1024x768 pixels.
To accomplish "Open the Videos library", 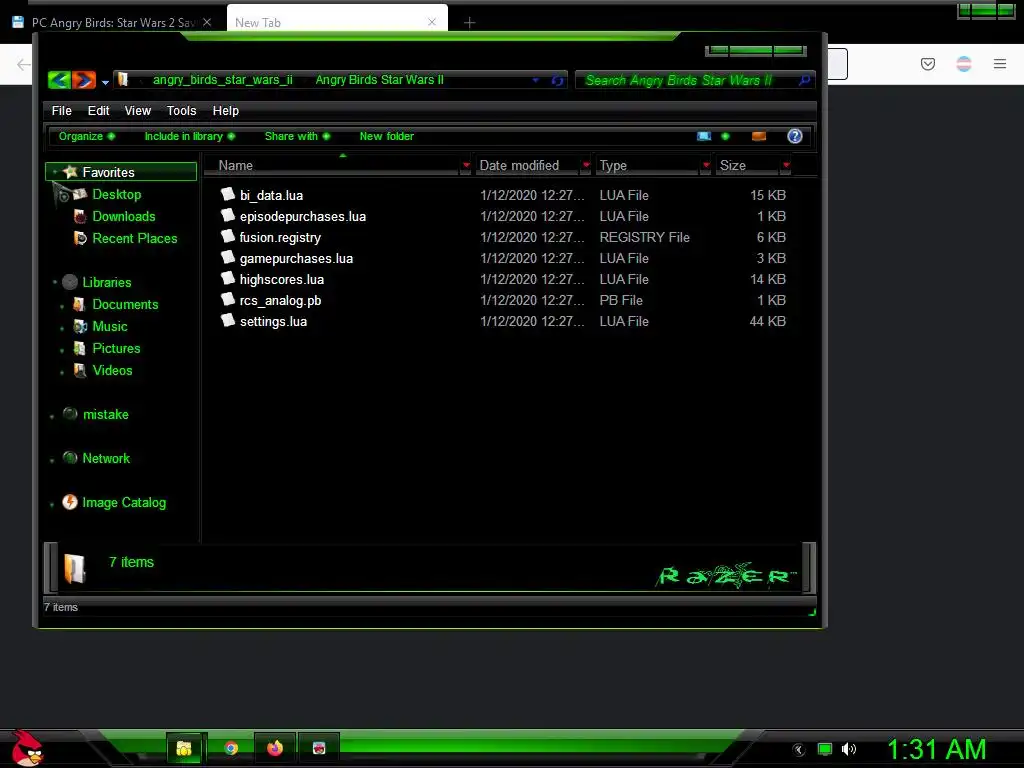I will 112,370.
